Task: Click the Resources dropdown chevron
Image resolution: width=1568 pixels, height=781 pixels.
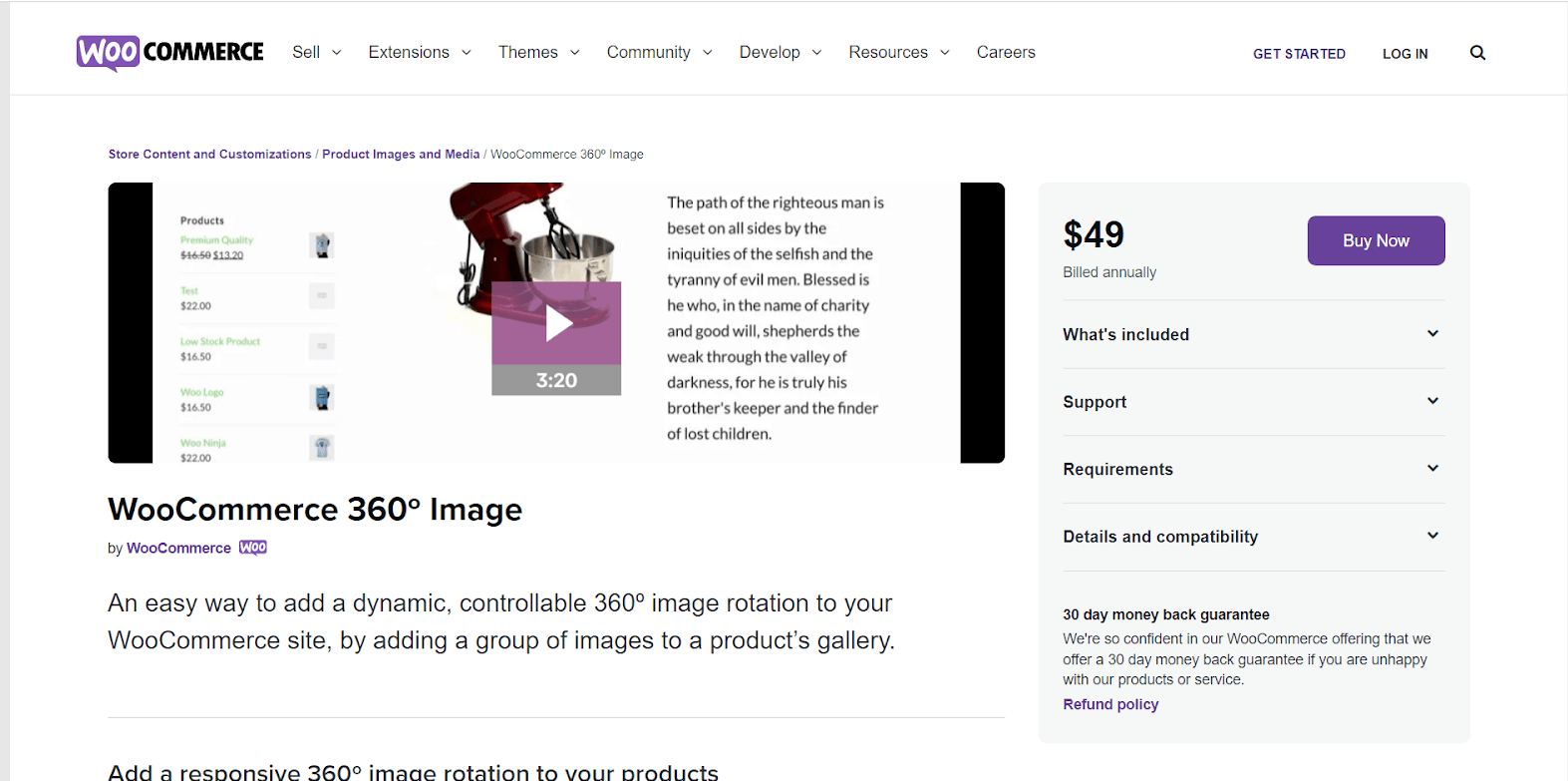Action: (x=945, y=53)
